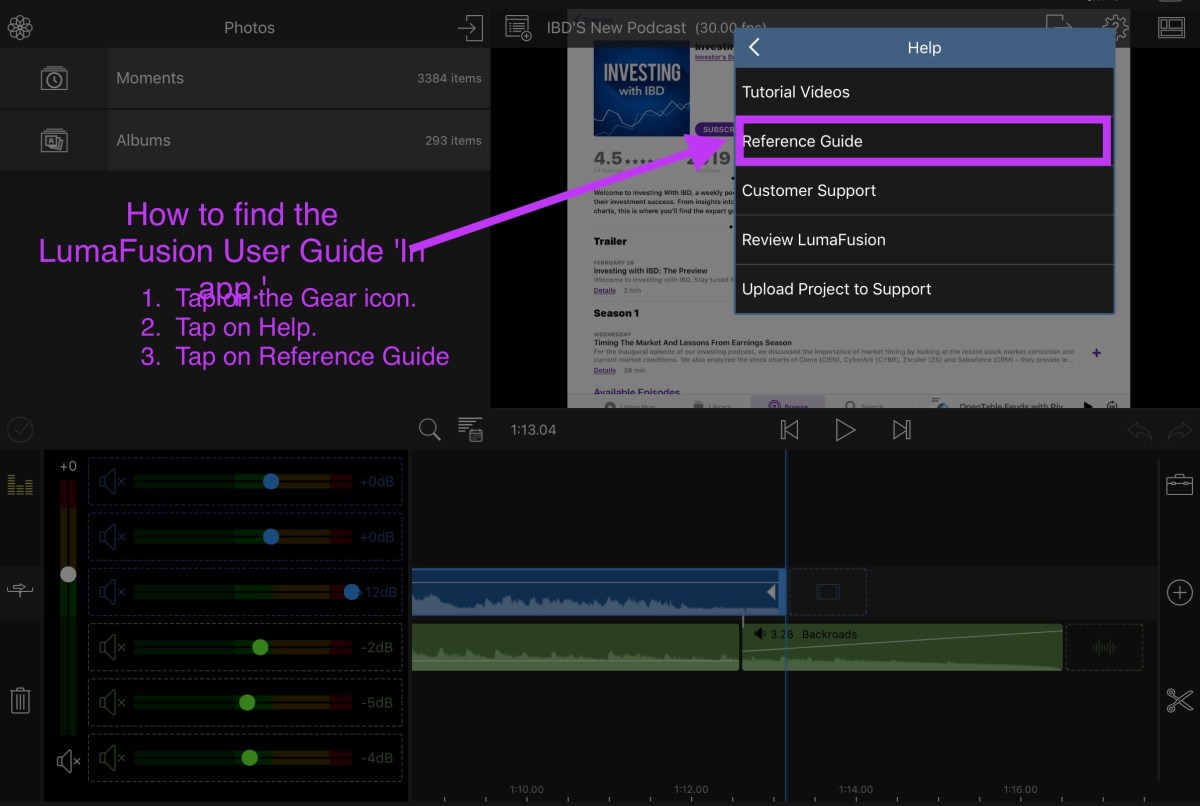
Task: Click the -2dB track volume slider knob
Action: click(260, 647)
